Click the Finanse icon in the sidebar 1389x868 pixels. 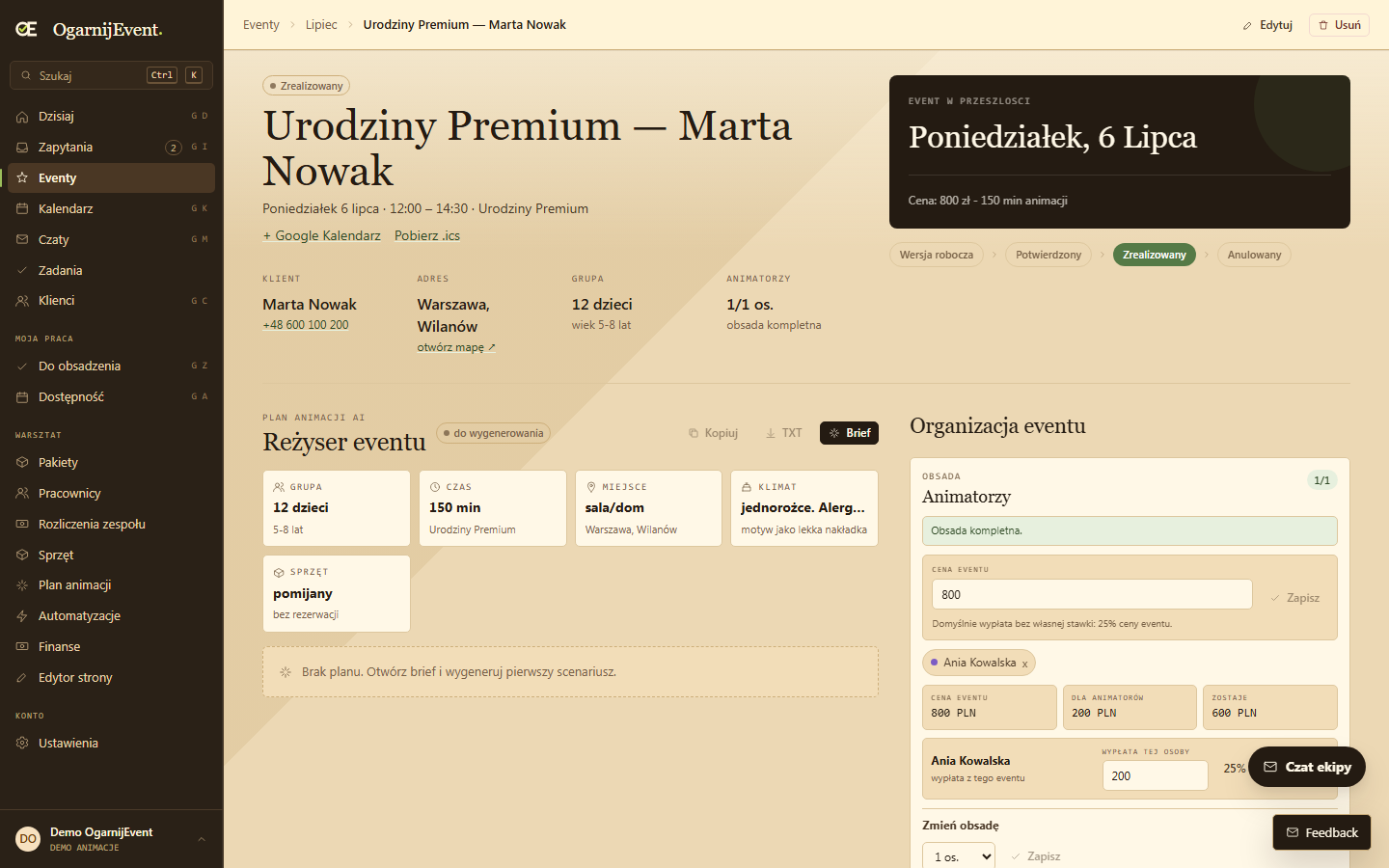(22, 647)
